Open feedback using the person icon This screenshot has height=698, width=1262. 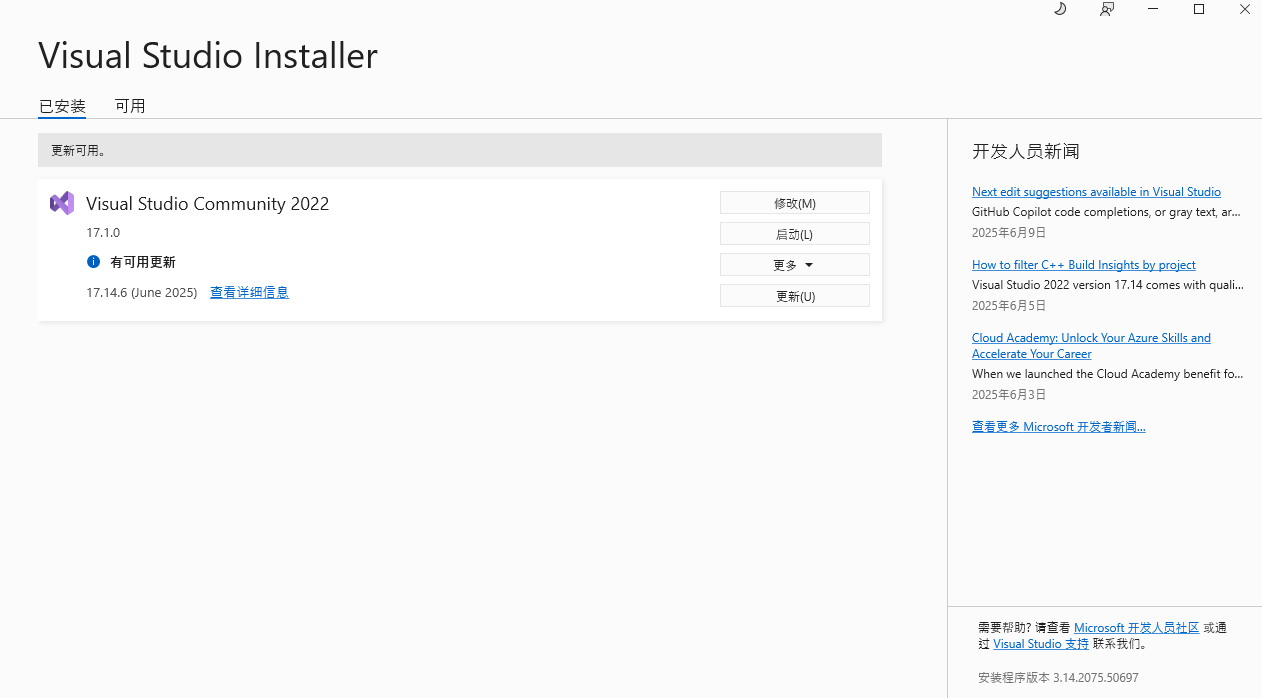click(1107, 9)
